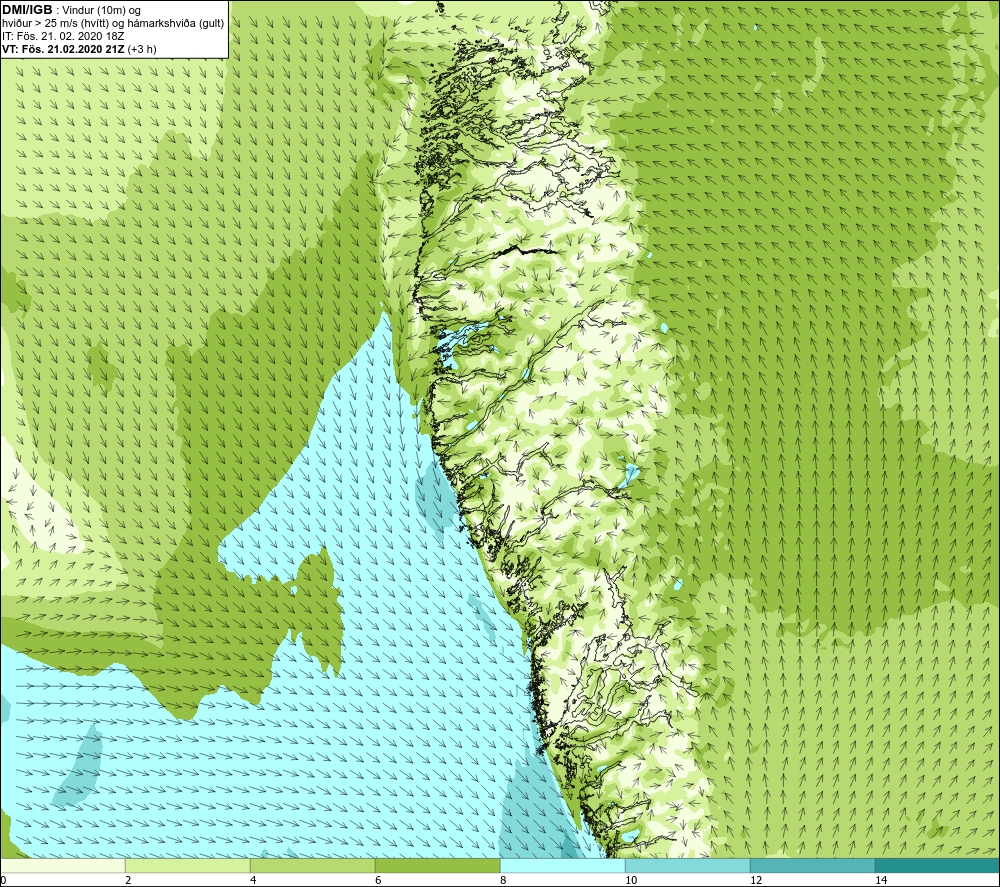
Task: Click the 6–8 m/s olive green swatch
Action: pos(438,865)
